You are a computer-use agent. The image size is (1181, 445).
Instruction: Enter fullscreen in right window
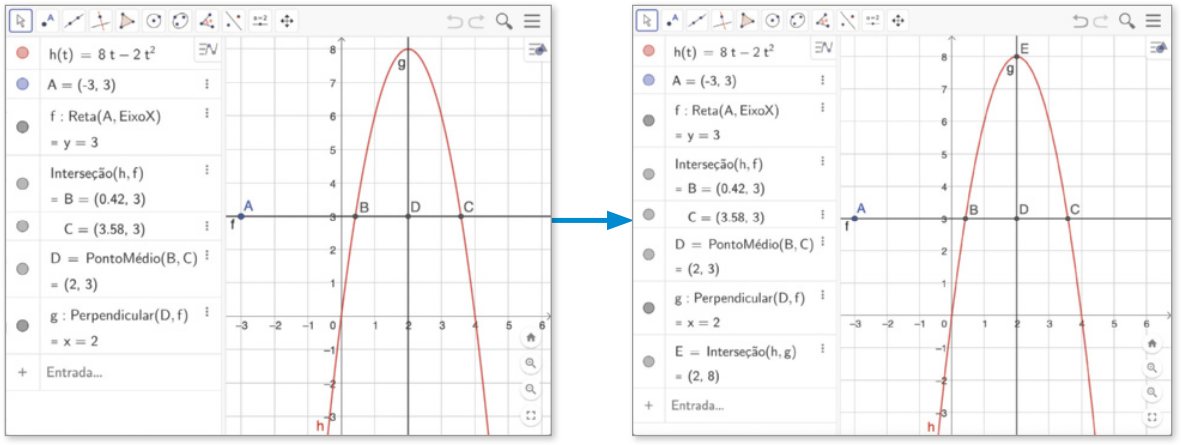click(x=1152, y=416)
